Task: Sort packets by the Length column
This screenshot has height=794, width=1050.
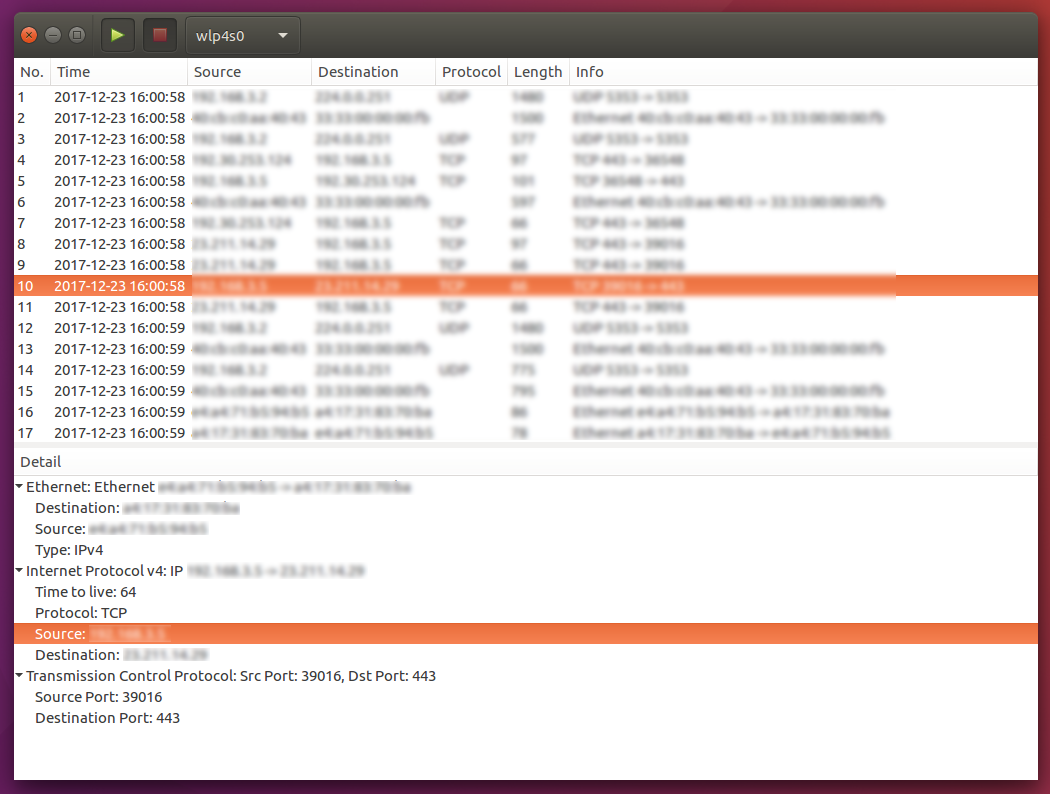Action: [538, 71]
